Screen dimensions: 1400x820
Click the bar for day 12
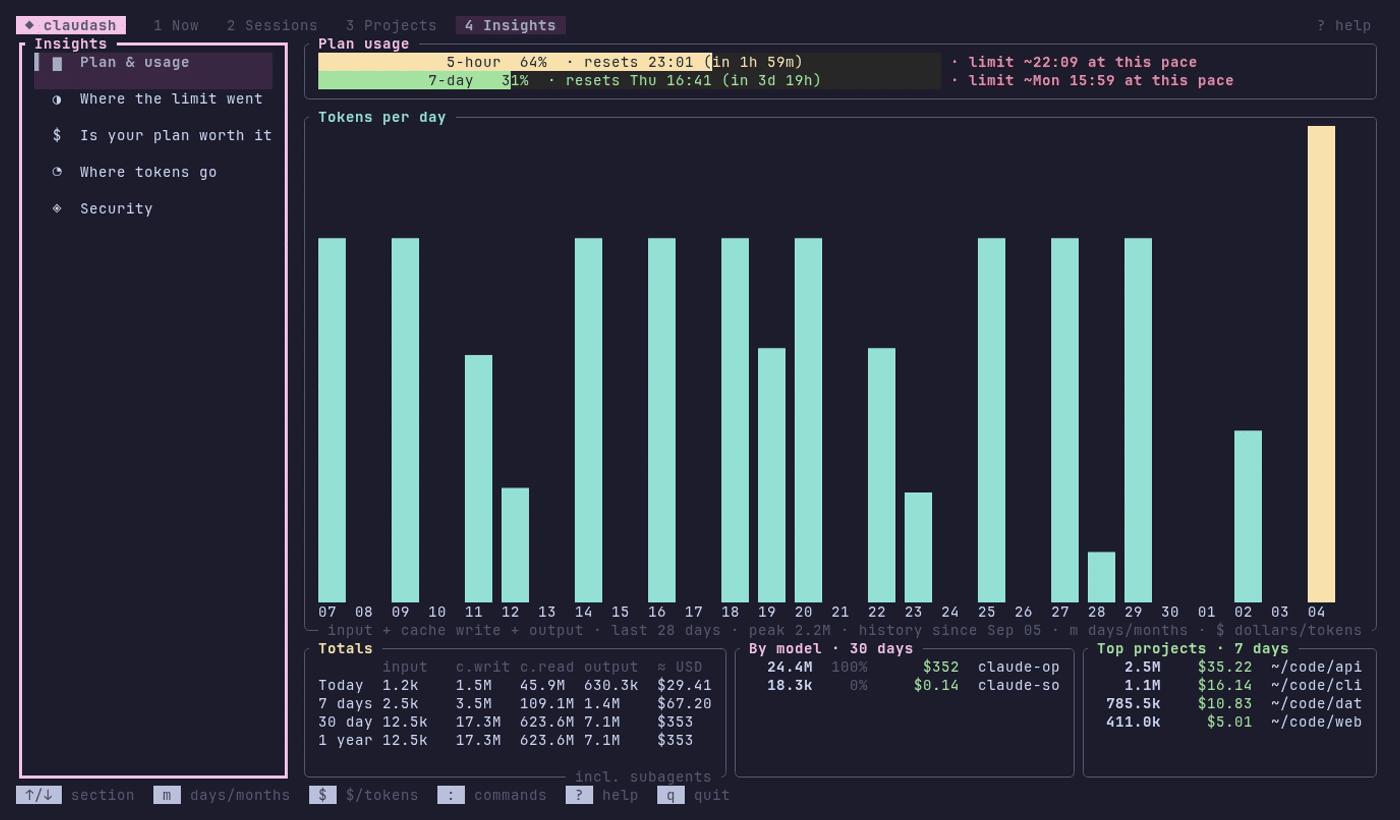point(515,545)
